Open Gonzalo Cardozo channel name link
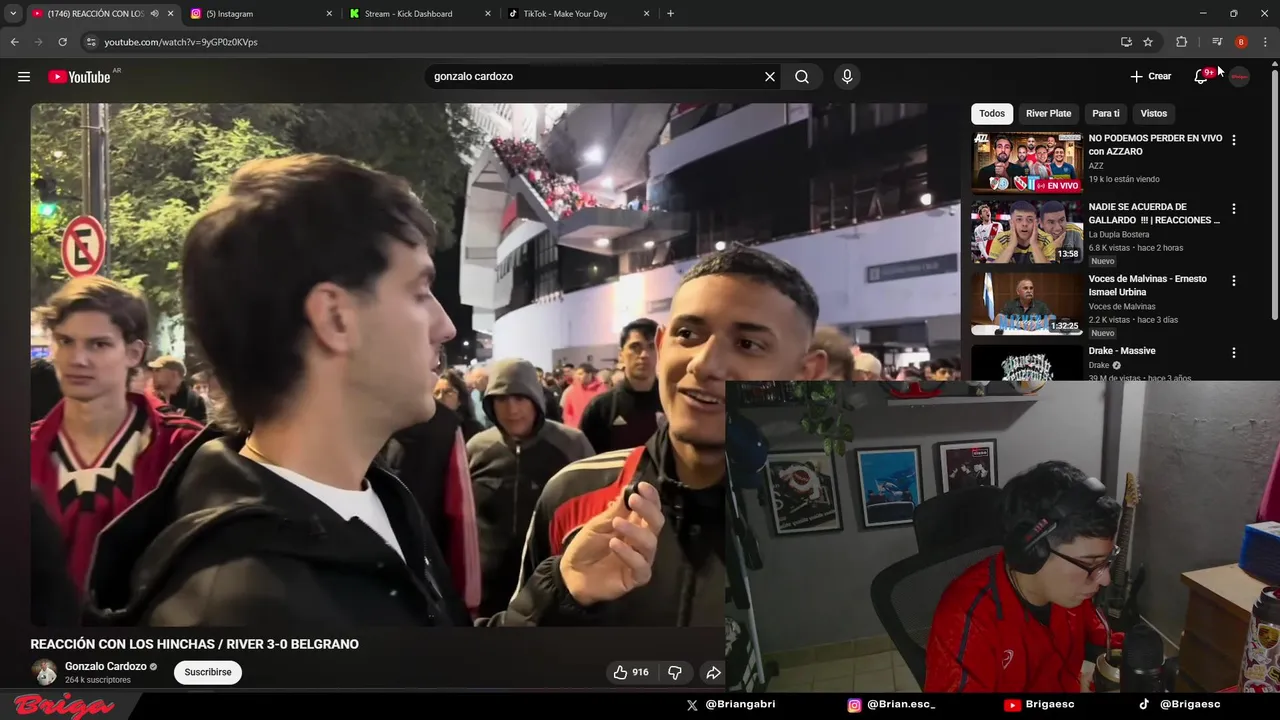 point(106,667)
